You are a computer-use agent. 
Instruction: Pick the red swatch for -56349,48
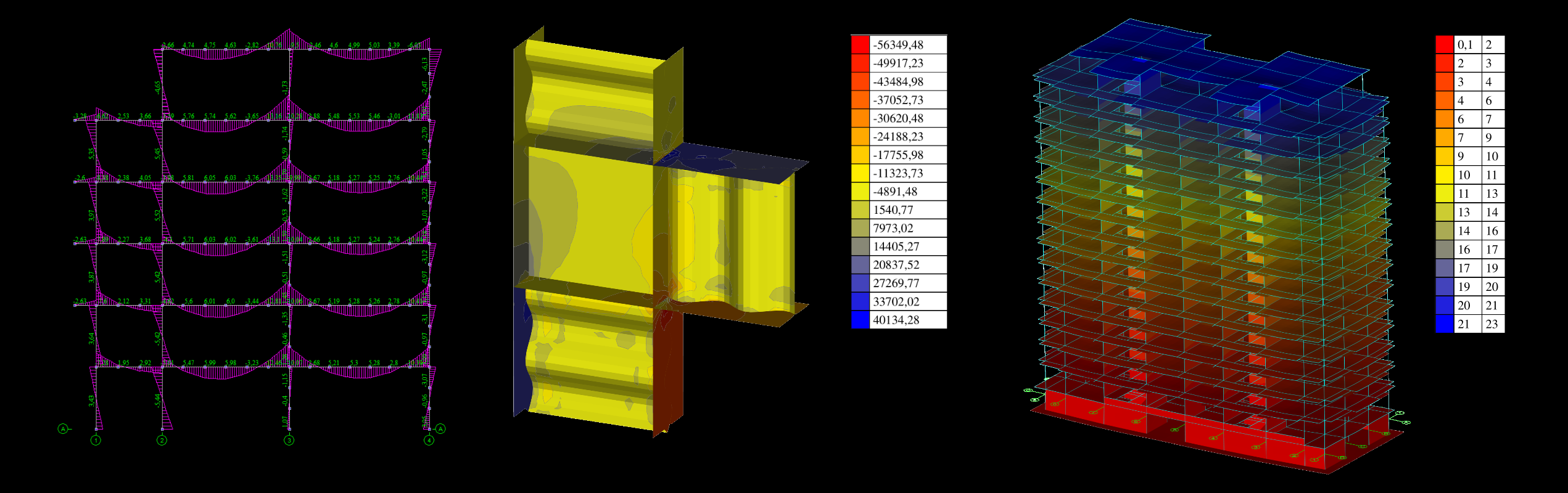click(860, 44)
